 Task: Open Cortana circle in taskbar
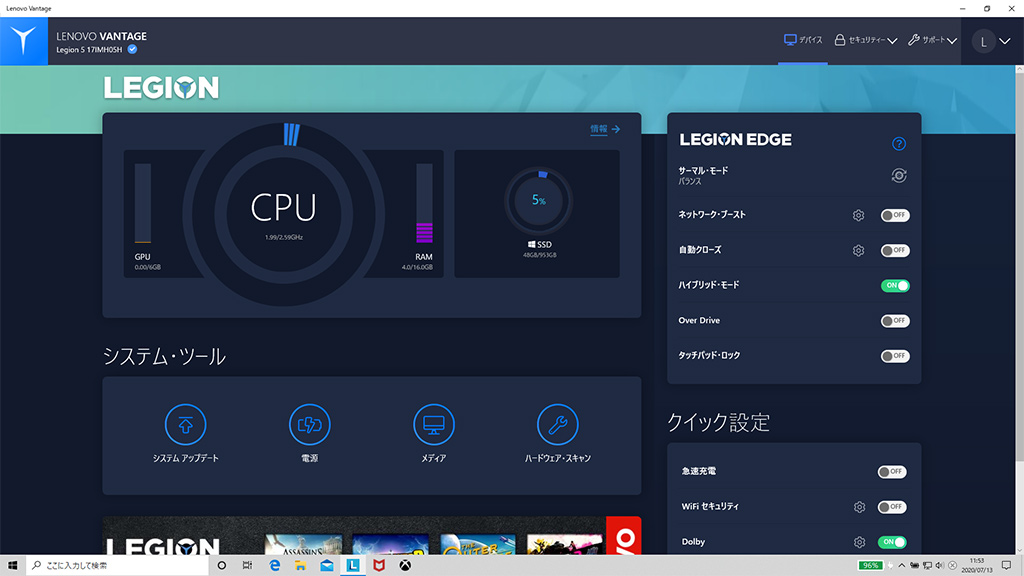221,566
